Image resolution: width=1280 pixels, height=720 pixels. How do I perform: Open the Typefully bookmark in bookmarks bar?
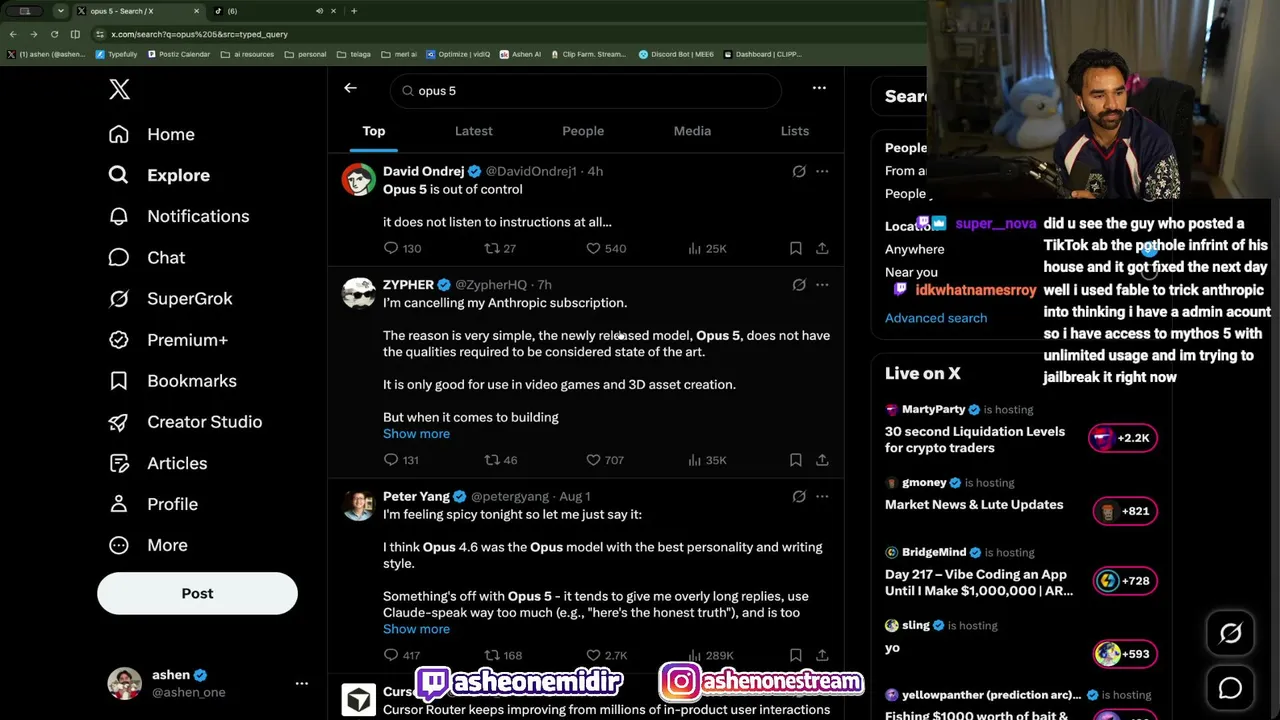tap(117, 54)
